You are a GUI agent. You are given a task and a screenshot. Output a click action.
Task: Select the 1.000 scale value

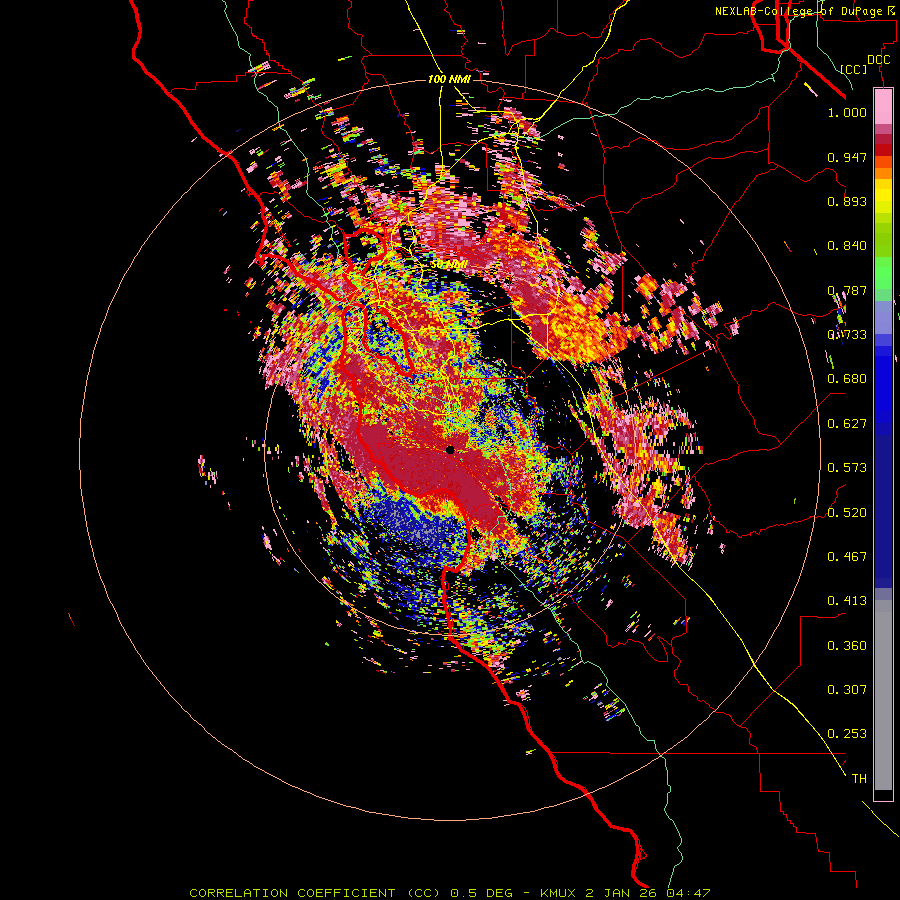tap(847, 112)
